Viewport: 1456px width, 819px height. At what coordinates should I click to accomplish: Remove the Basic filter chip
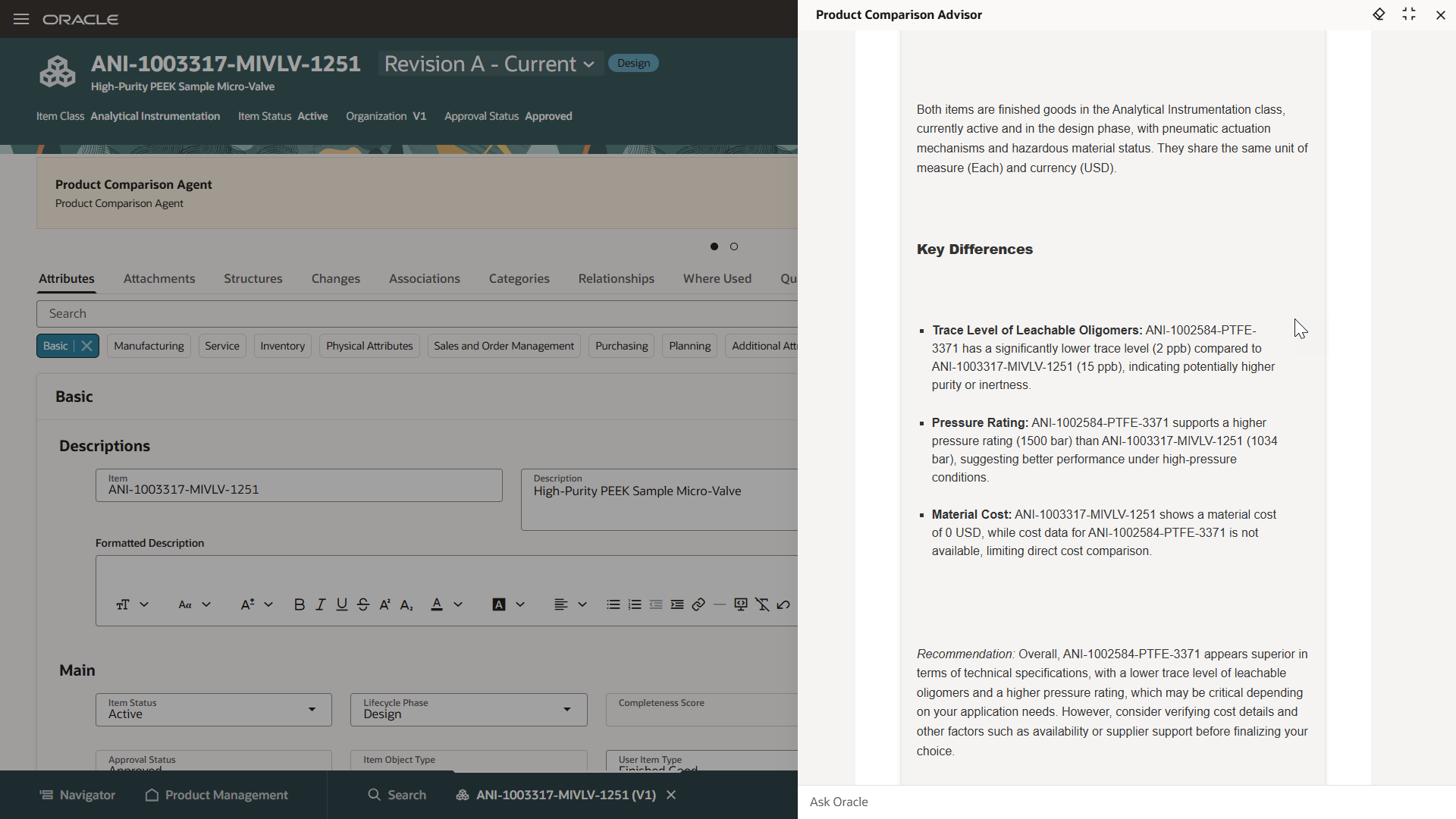(87, 346)
